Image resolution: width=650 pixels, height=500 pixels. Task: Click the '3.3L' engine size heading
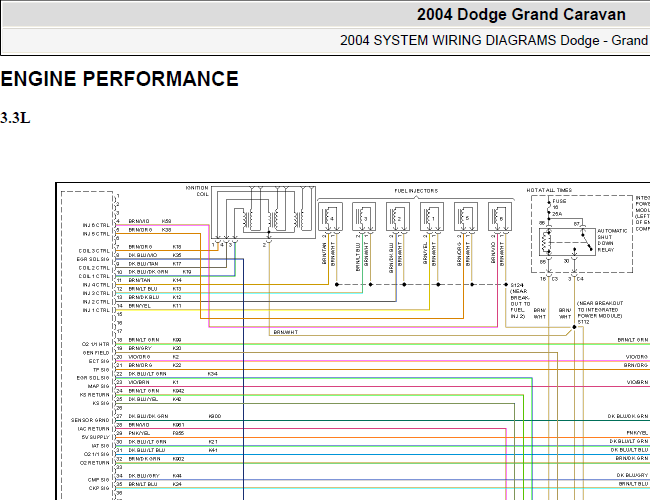(15, 118)
